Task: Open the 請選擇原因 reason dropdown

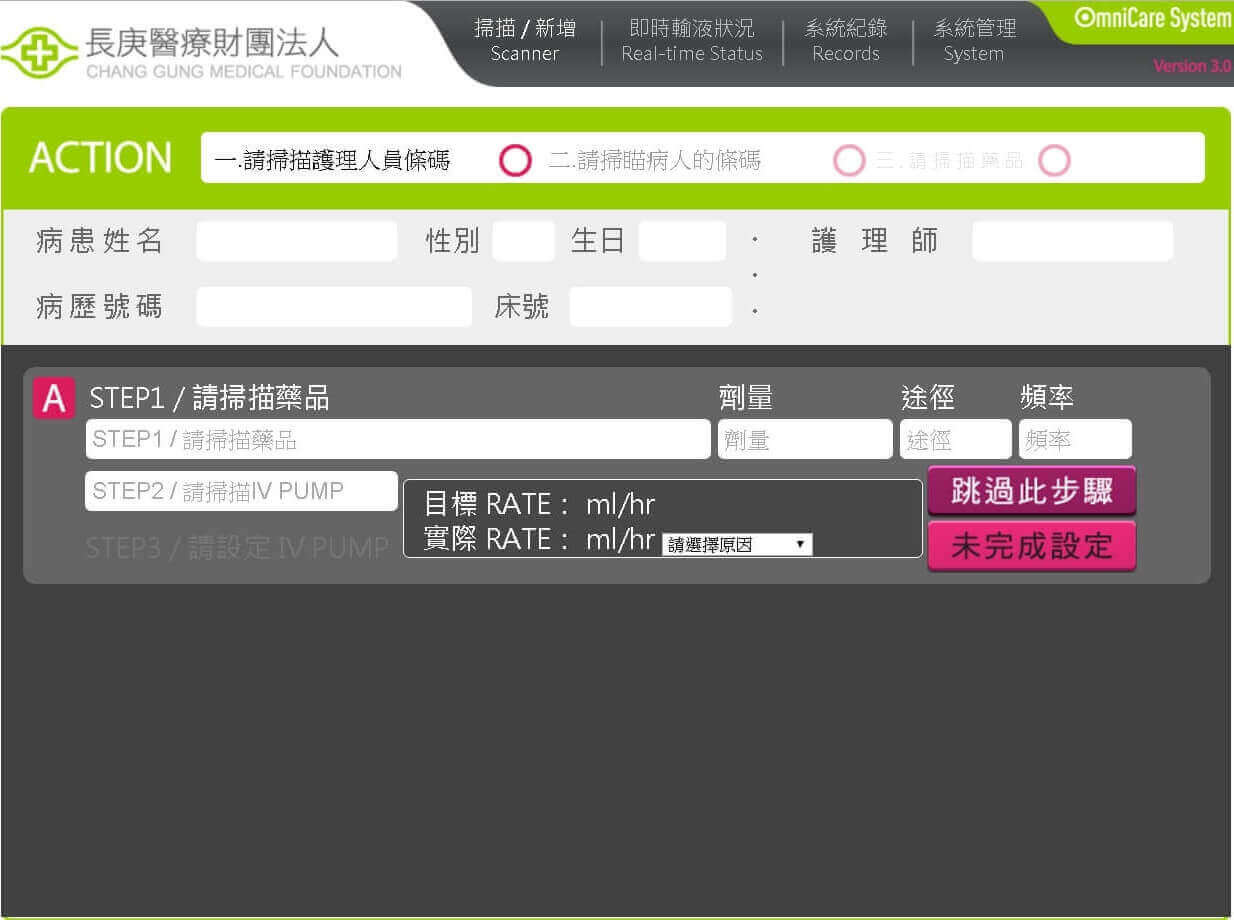Action: point(737,545)
